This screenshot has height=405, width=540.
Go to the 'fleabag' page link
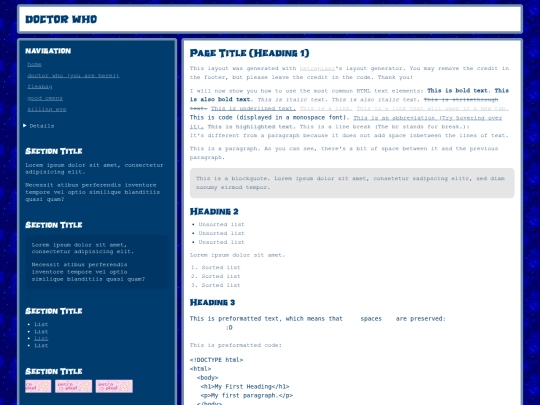tap(40, 86)
